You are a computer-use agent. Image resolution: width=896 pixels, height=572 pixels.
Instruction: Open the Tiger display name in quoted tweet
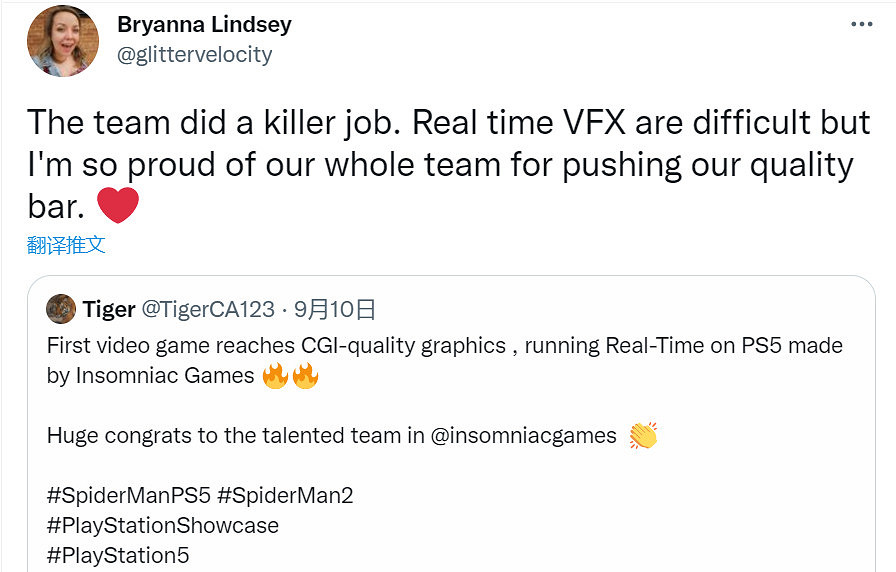pyautogui.click(x=109, y=309)
